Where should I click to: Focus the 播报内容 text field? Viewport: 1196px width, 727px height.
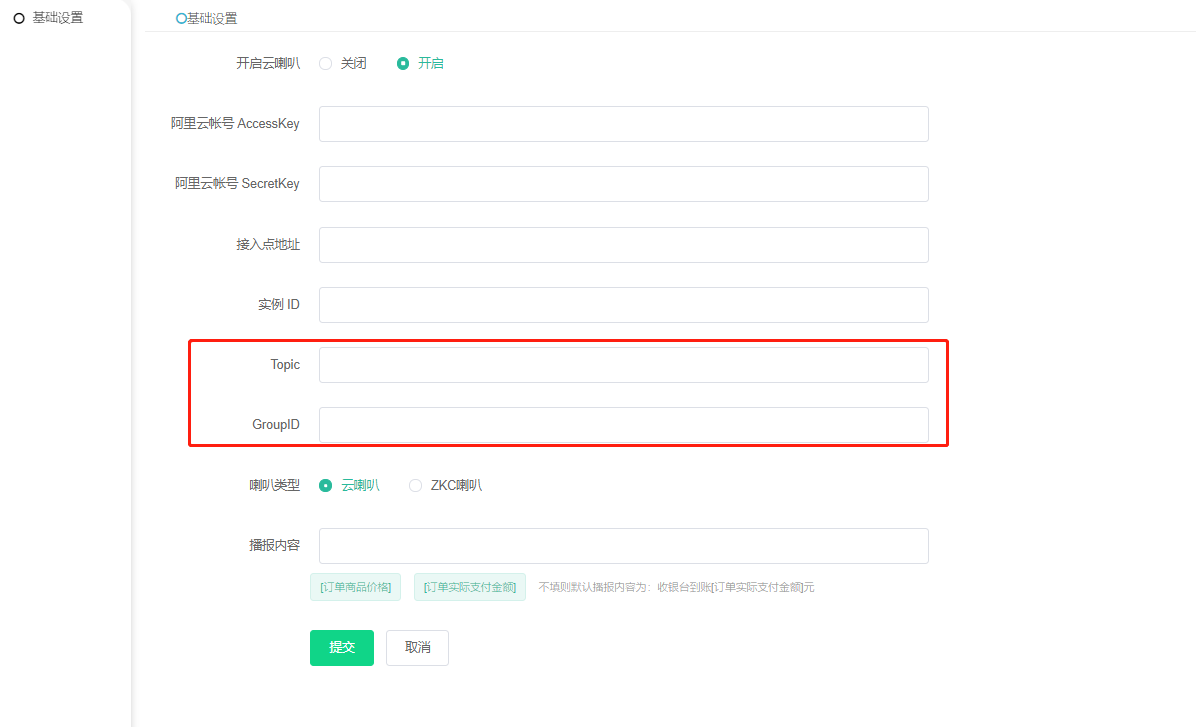pyautogui.click(x=623, y=546)
